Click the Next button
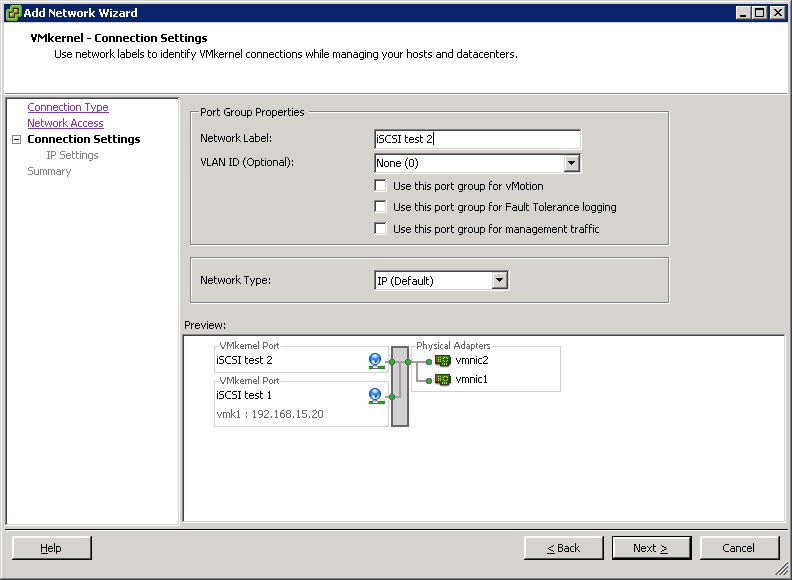 pos(648,548)
